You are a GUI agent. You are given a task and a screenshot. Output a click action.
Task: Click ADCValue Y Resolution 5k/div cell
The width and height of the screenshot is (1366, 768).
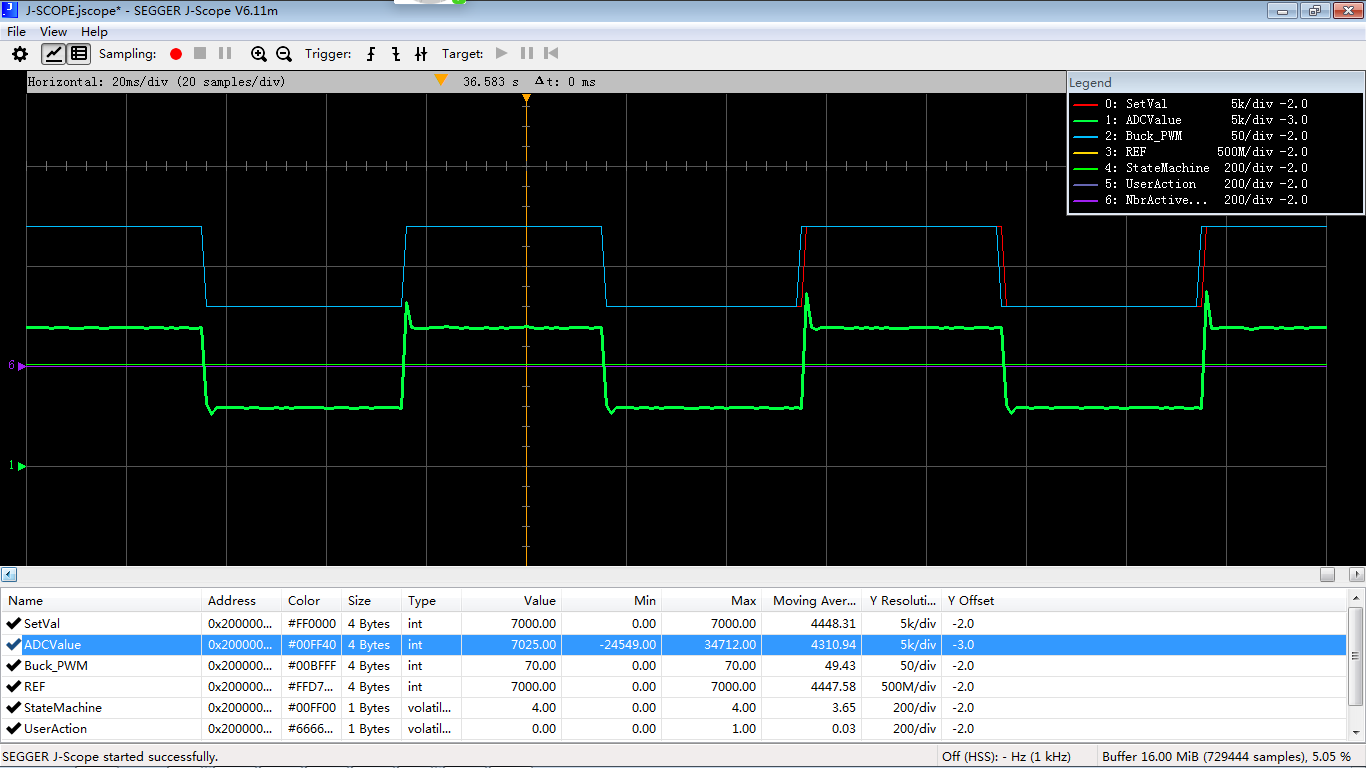901,644
